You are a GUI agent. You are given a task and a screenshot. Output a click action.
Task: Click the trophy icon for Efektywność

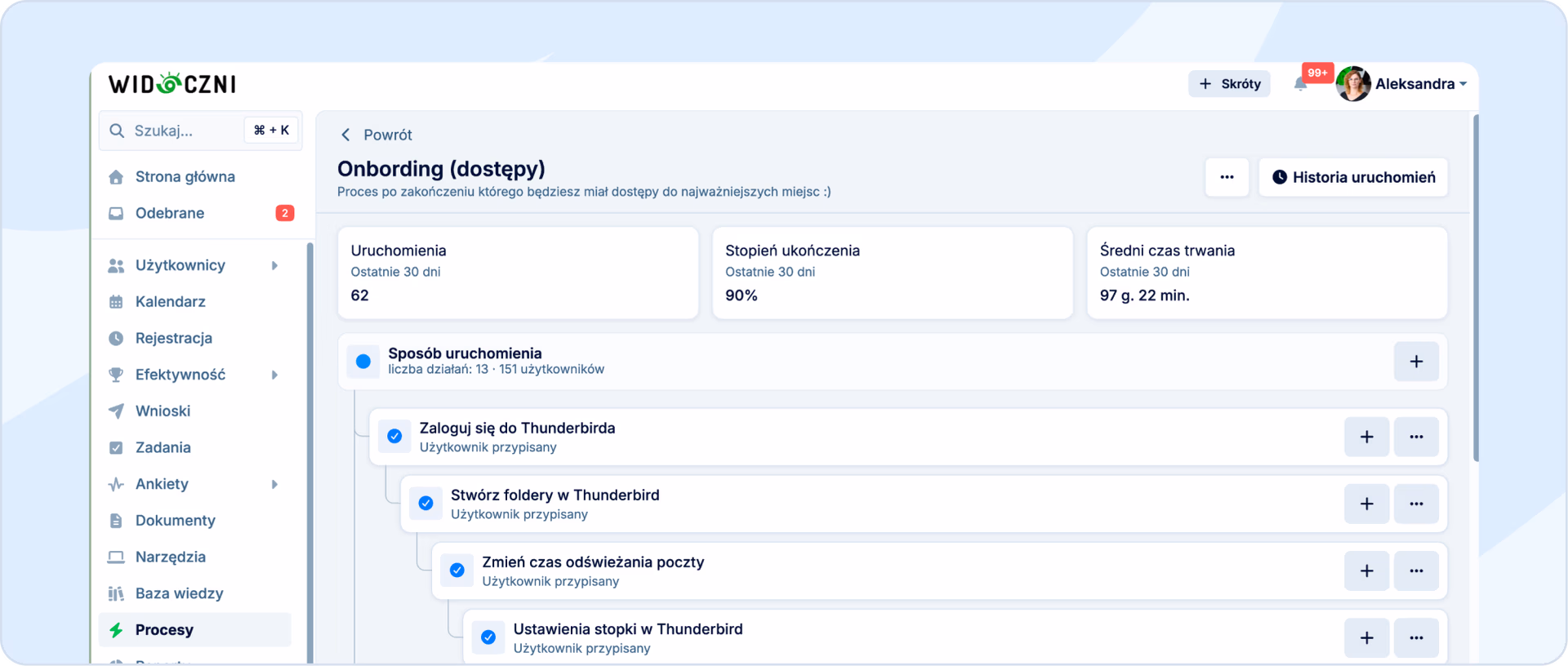(116, 375)
